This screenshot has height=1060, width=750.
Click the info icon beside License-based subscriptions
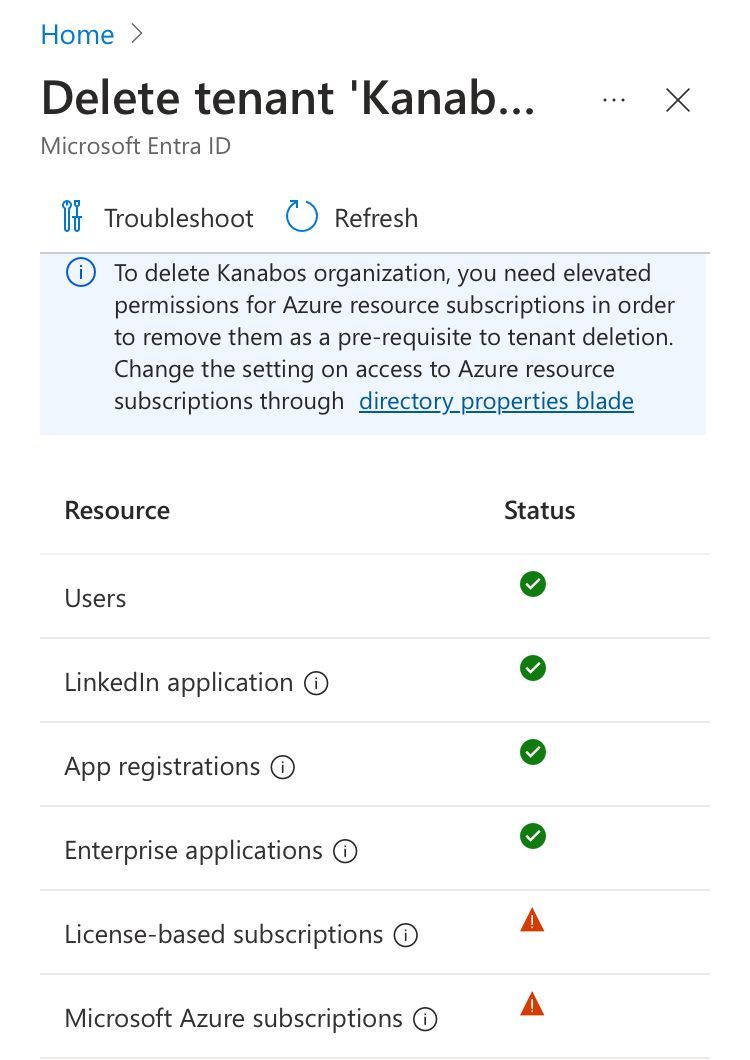pos(405,935)
